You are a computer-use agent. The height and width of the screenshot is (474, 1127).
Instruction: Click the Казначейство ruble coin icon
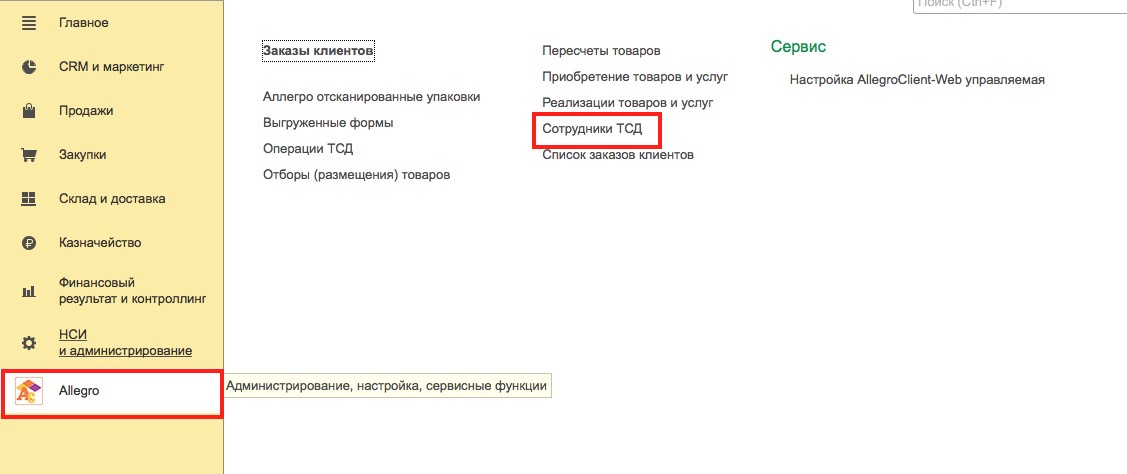tap(29, 243)
